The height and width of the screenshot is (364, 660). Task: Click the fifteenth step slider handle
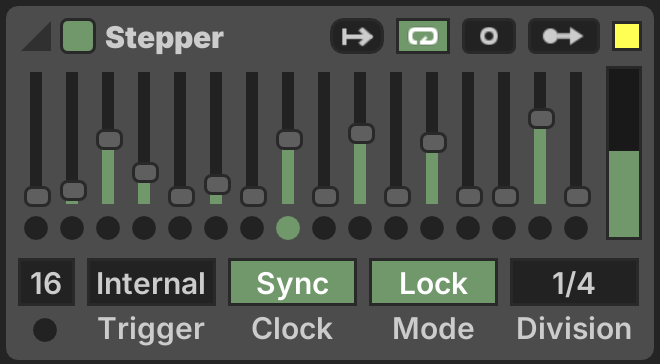coord(541,118)
